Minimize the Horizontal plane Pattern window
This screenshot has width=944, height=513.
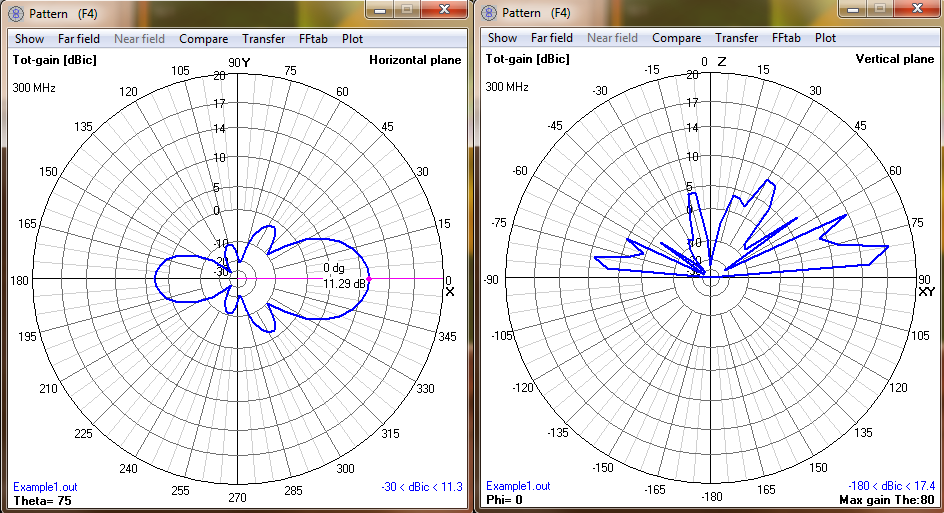[x=380, y=10]
